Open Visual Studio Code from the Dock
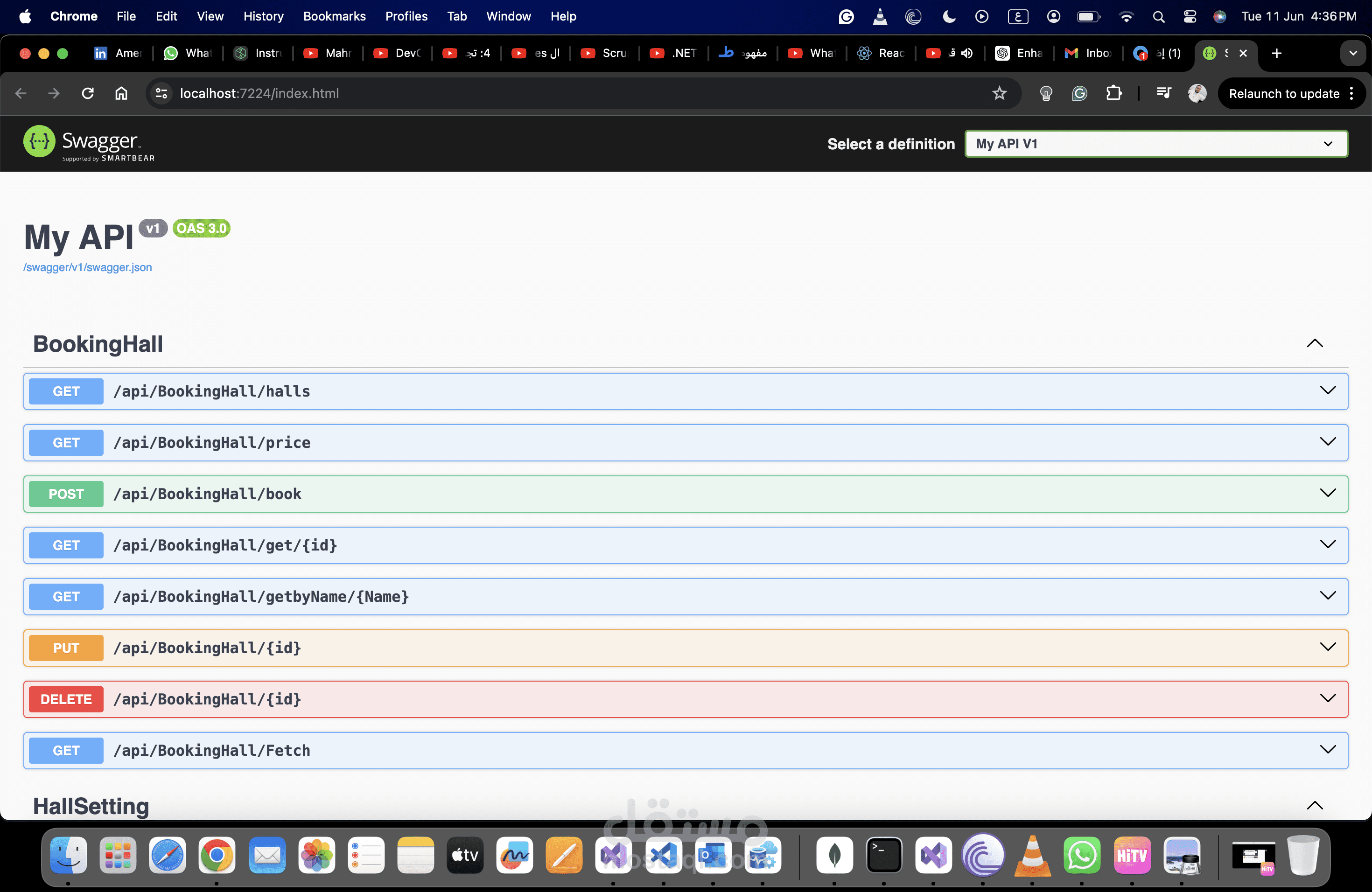Screen dimensions: 1372x892 [x=663, y=856]
